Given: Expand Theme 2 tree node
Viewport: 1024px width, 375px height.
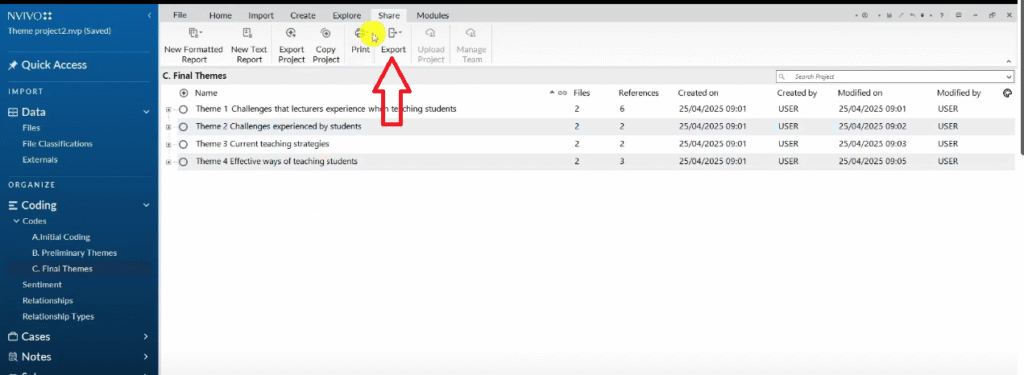Looking at the screenshot, I should click(x=168, y=127).
